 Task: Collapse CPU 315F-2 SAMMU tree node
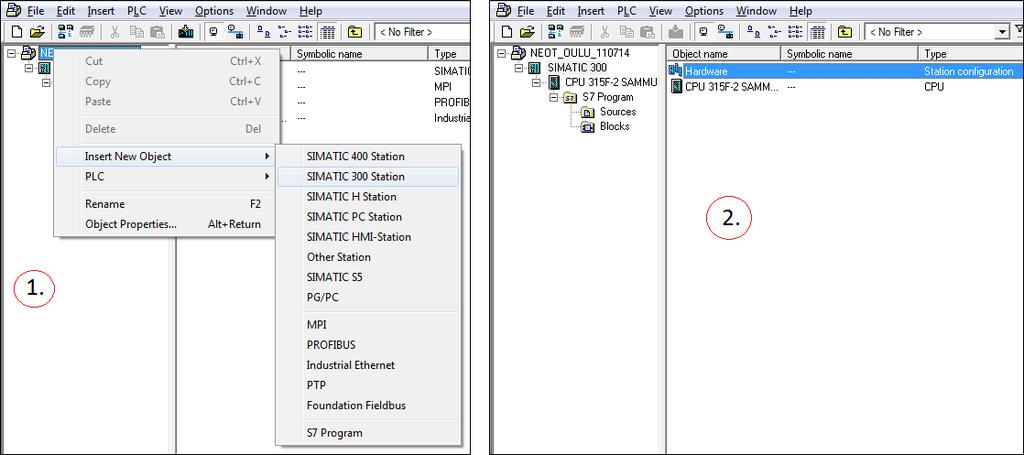point(536,82)
